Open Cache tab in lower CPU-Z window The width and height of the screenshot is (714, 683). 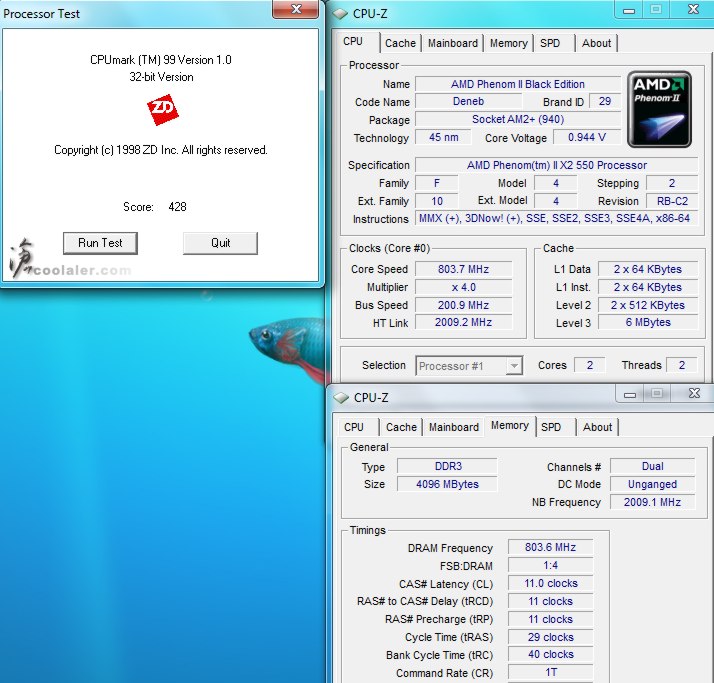[401, 427]
